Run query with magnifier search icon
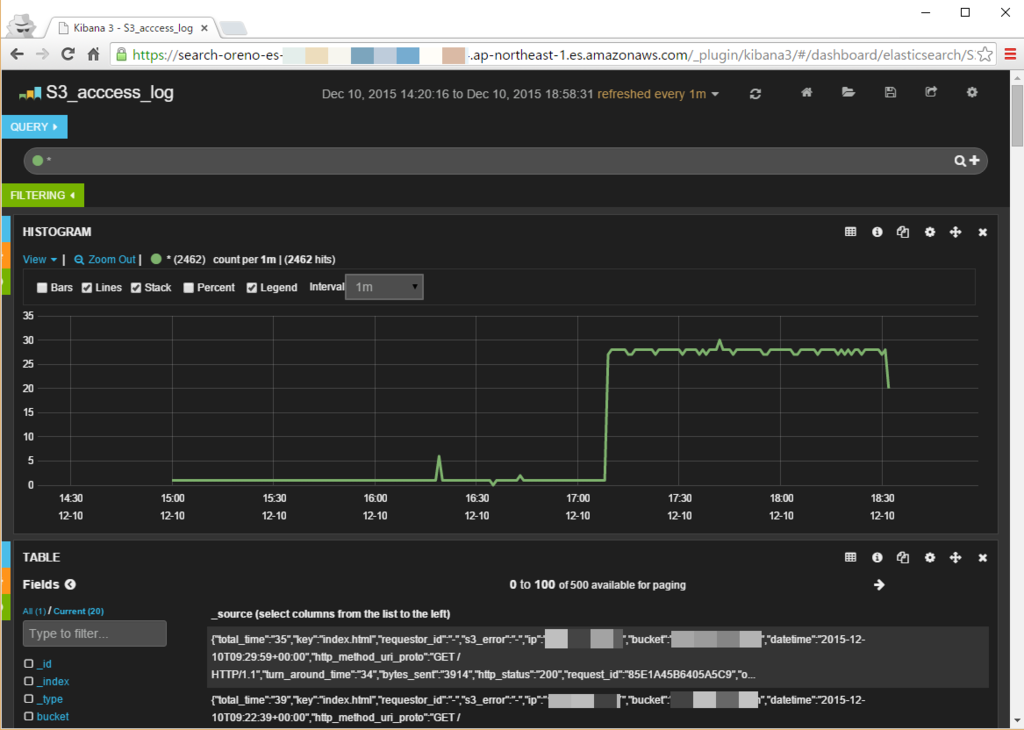 pyautogui.click(x=960, y=161)
